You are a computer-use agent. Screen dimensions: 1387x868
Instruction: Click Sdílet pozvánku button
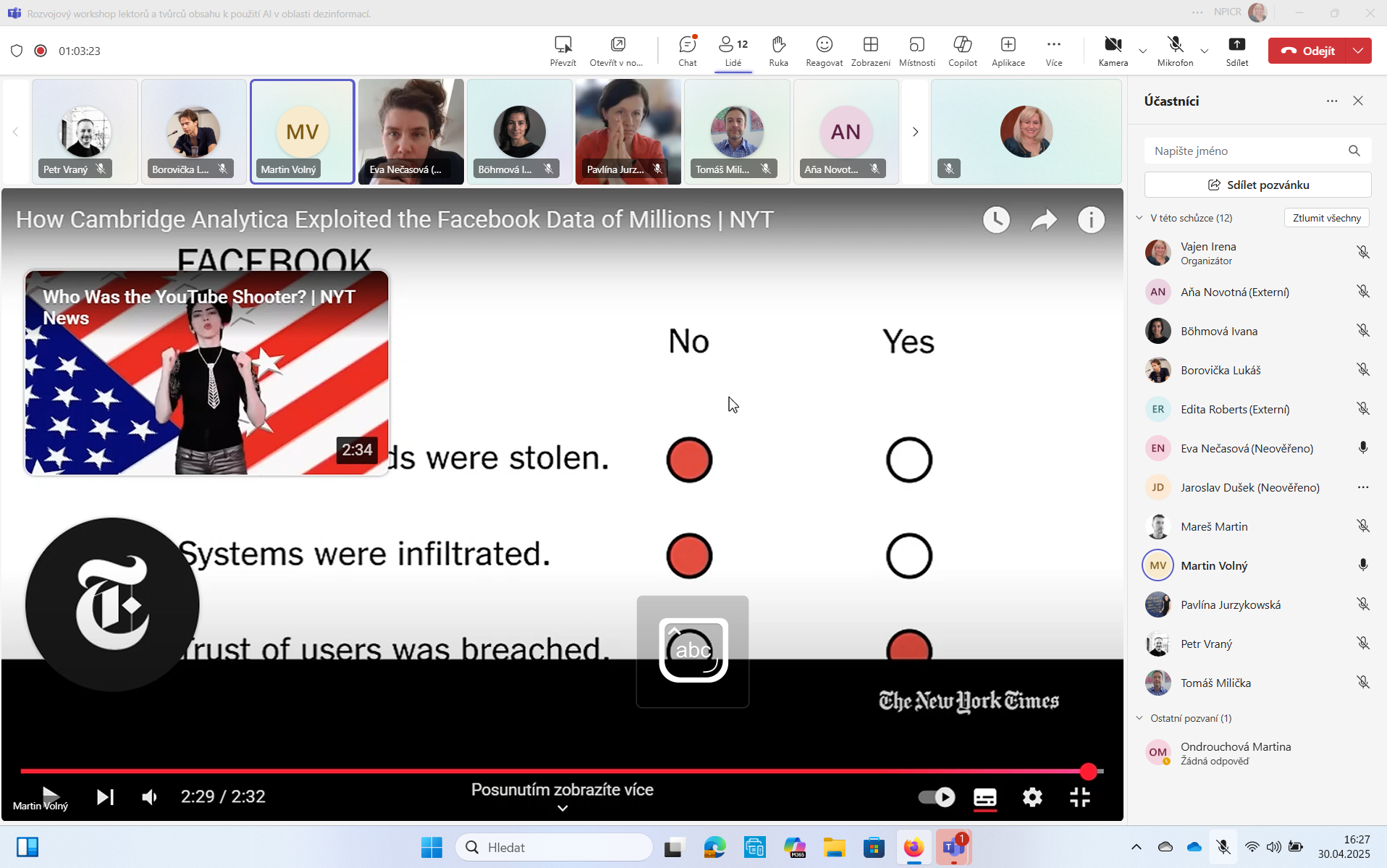(x=1257, y=185)
